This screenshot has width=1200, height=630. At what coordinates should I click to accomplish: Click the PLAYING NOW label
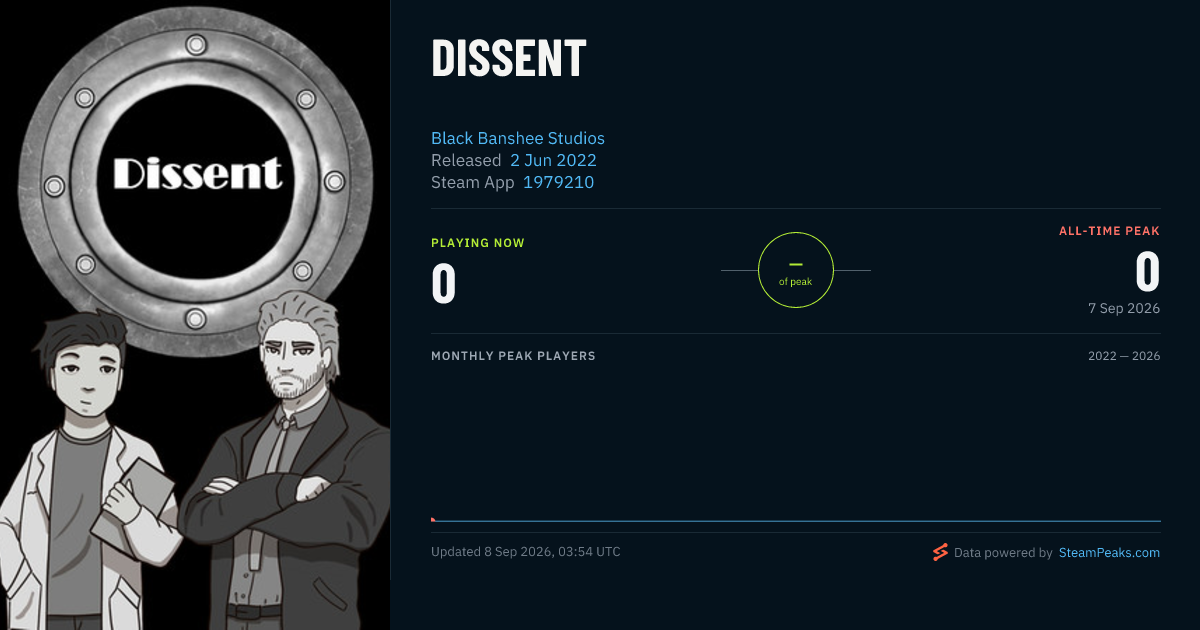click(478, 243)
